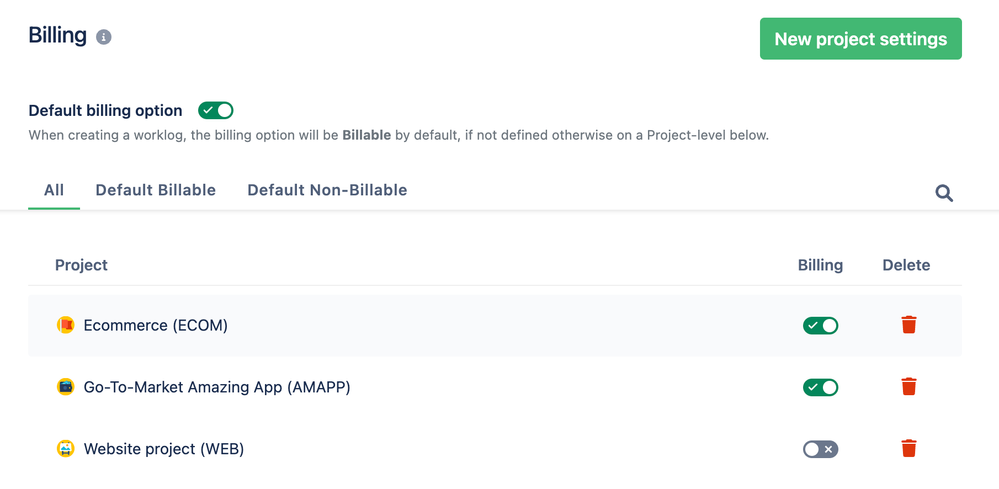Click trash icon for Go-To-Market Amazing App
Image resolution: width=999 pixels, height=489 pixels.
coord(909,386)
